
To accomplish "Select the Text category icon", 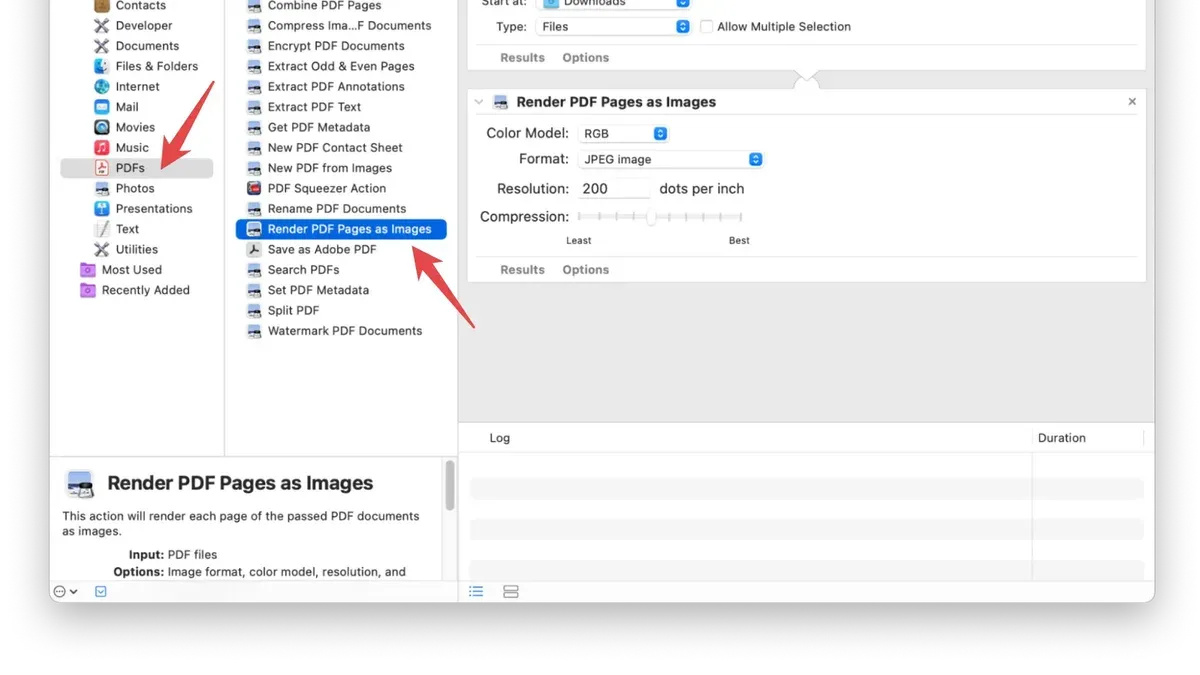I will [102, 229].
